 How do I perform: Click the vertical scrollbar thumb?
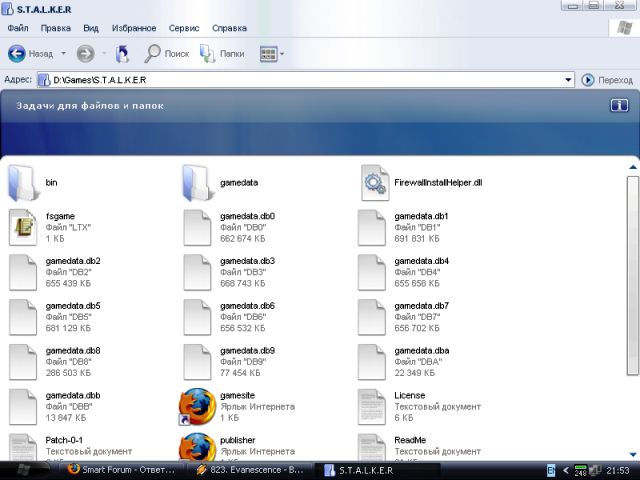tap(633, 276)
